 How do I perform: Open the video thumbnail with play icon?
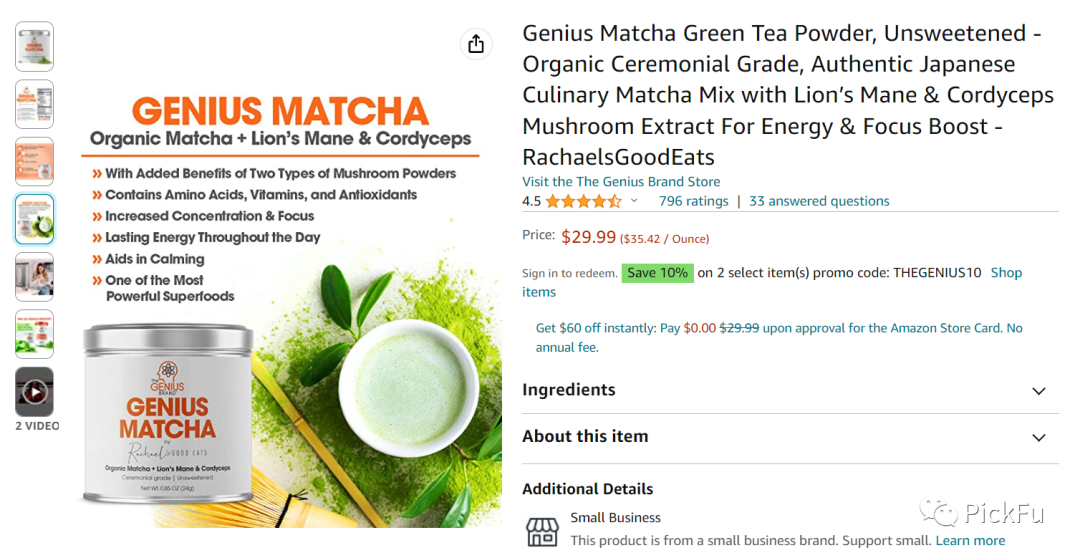[34, 392]
